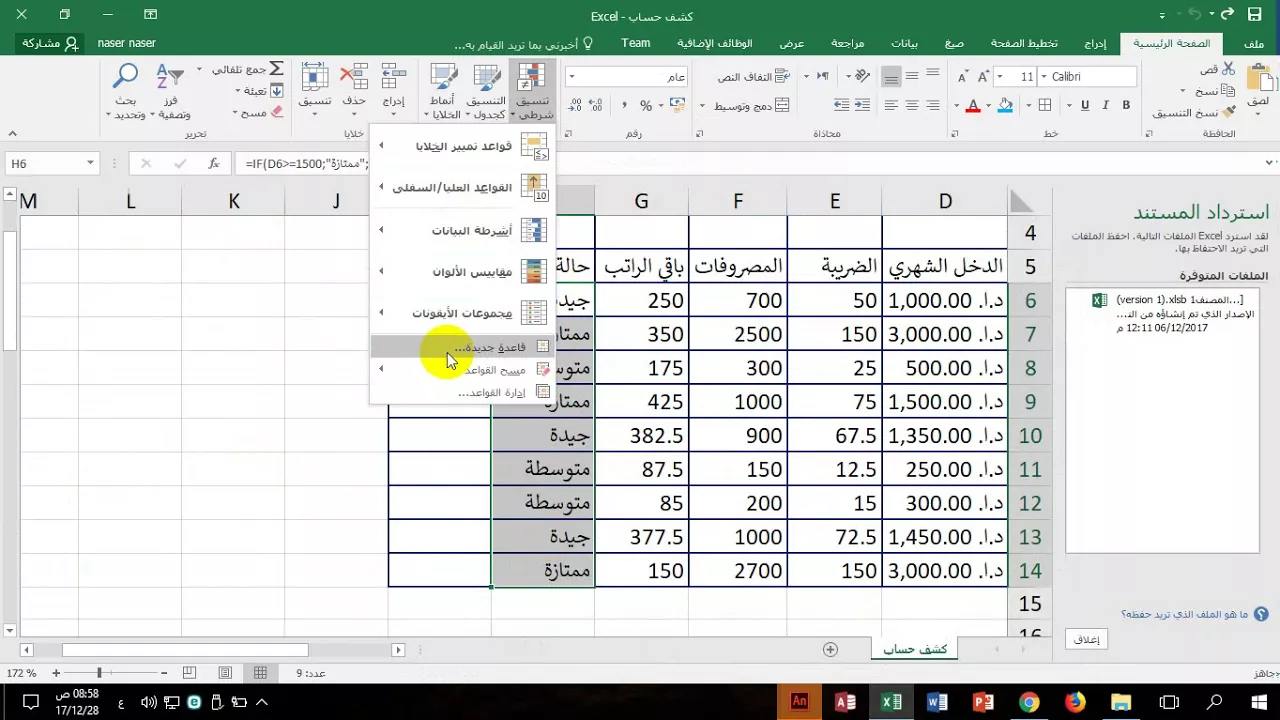Click the Share (مشاركة) button
The height and width of the screenshot is (720, 1280).
pos(48,43)
